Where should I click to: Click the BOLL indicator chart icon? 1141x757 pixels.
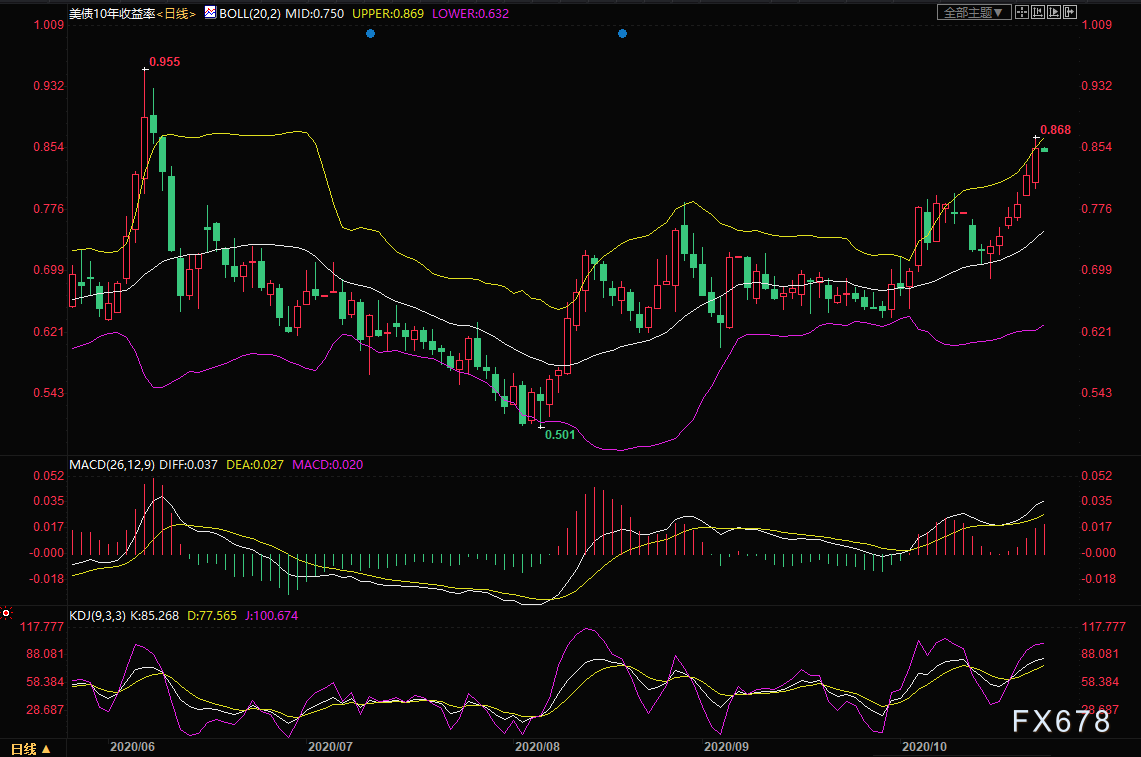tap(210, 12)
